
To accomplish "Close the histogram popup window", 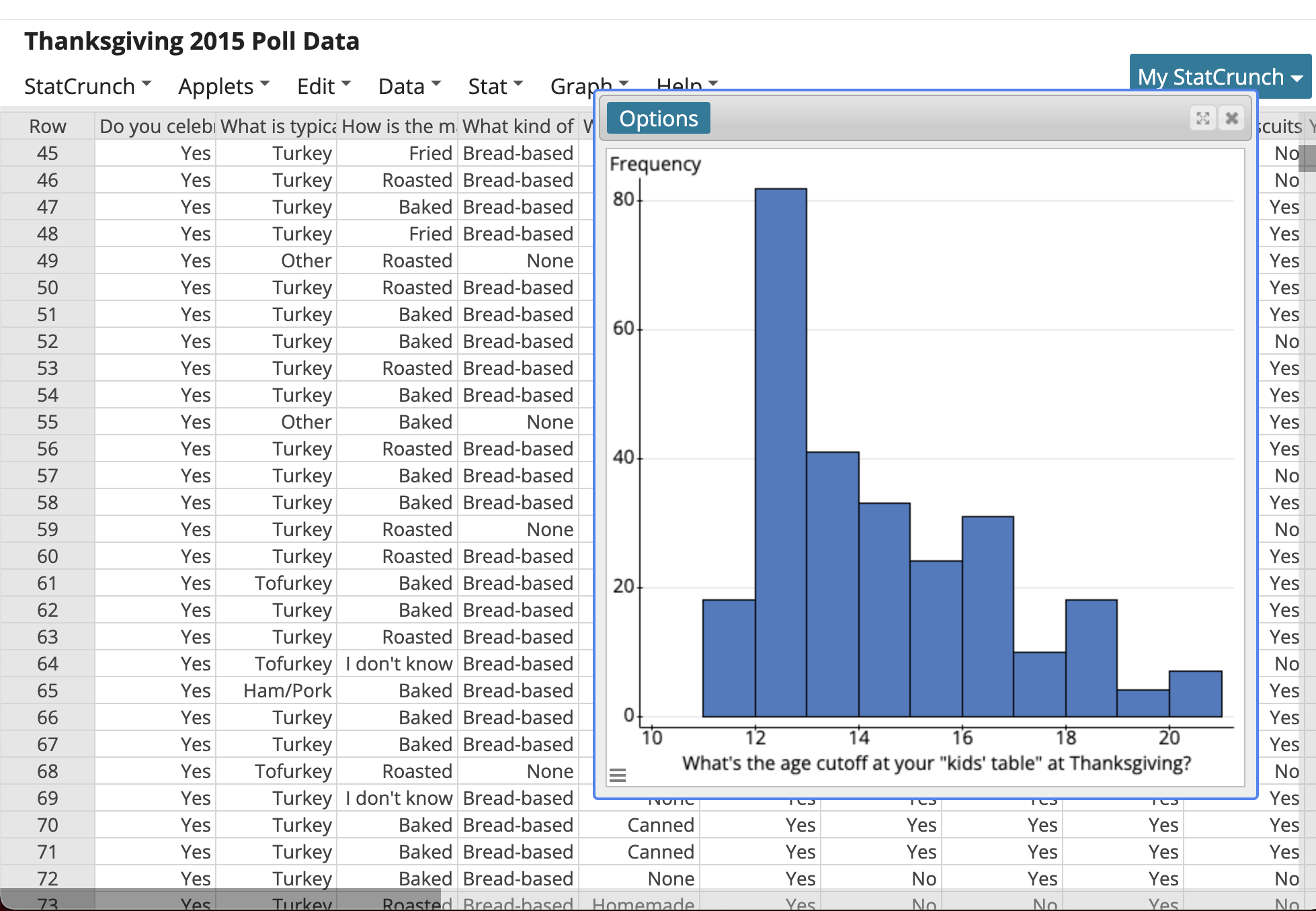I will tap(1231, 118).
